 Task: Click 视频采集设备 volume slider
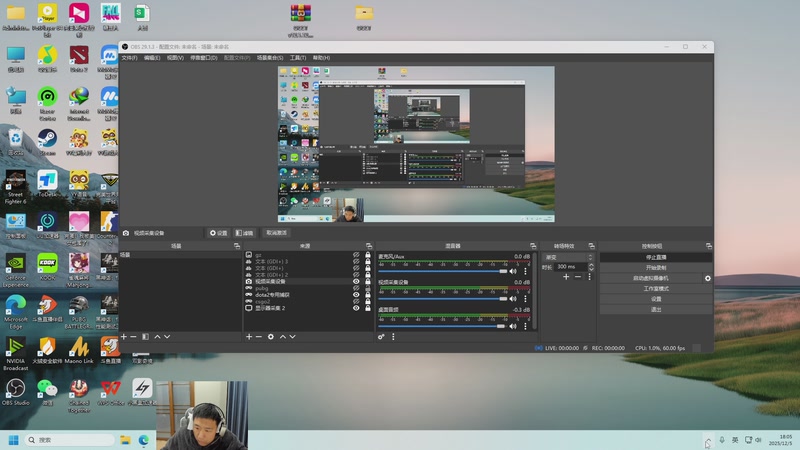coord(443,299)
